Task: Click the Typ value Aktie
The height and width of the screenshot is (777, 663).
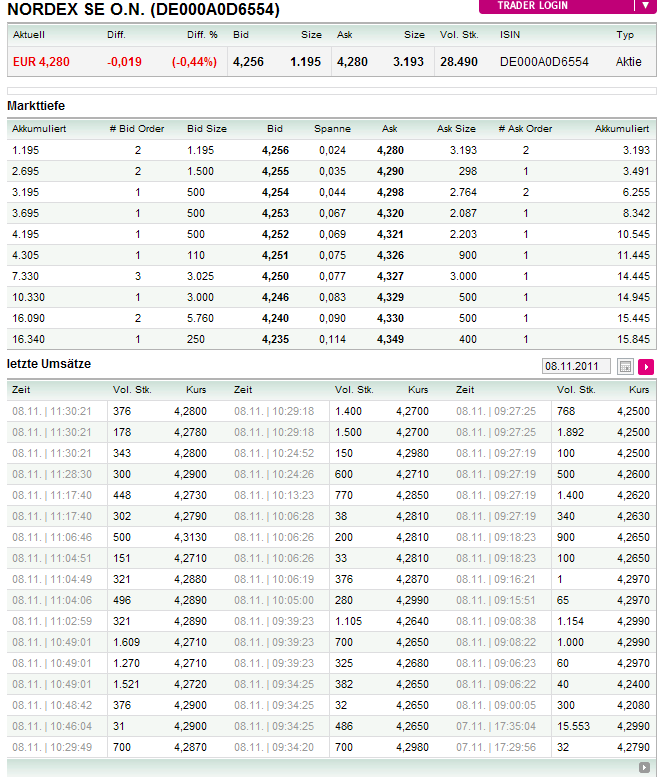Action: [x=628, y=62]
